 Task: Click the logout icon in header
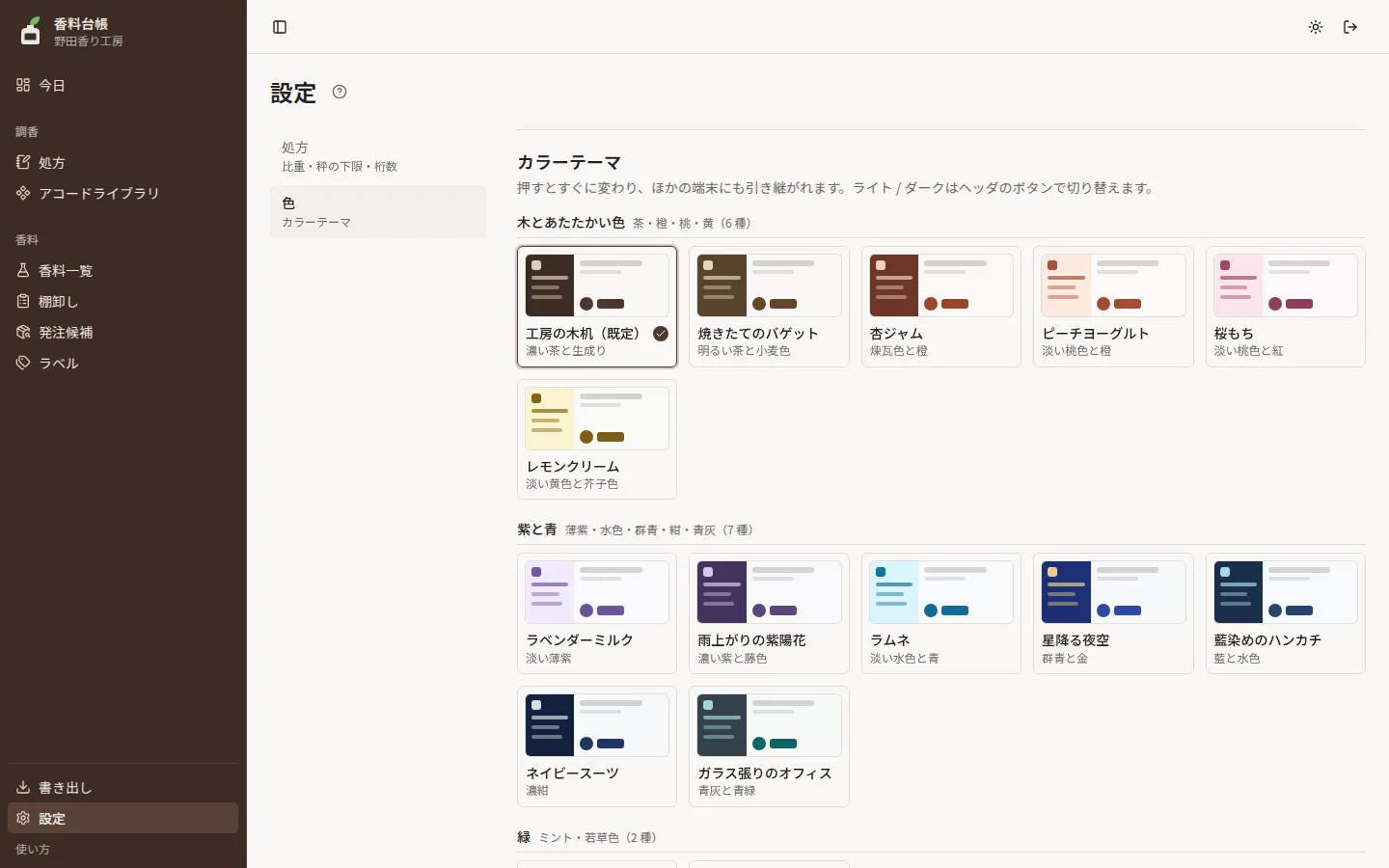[1350, 27]
